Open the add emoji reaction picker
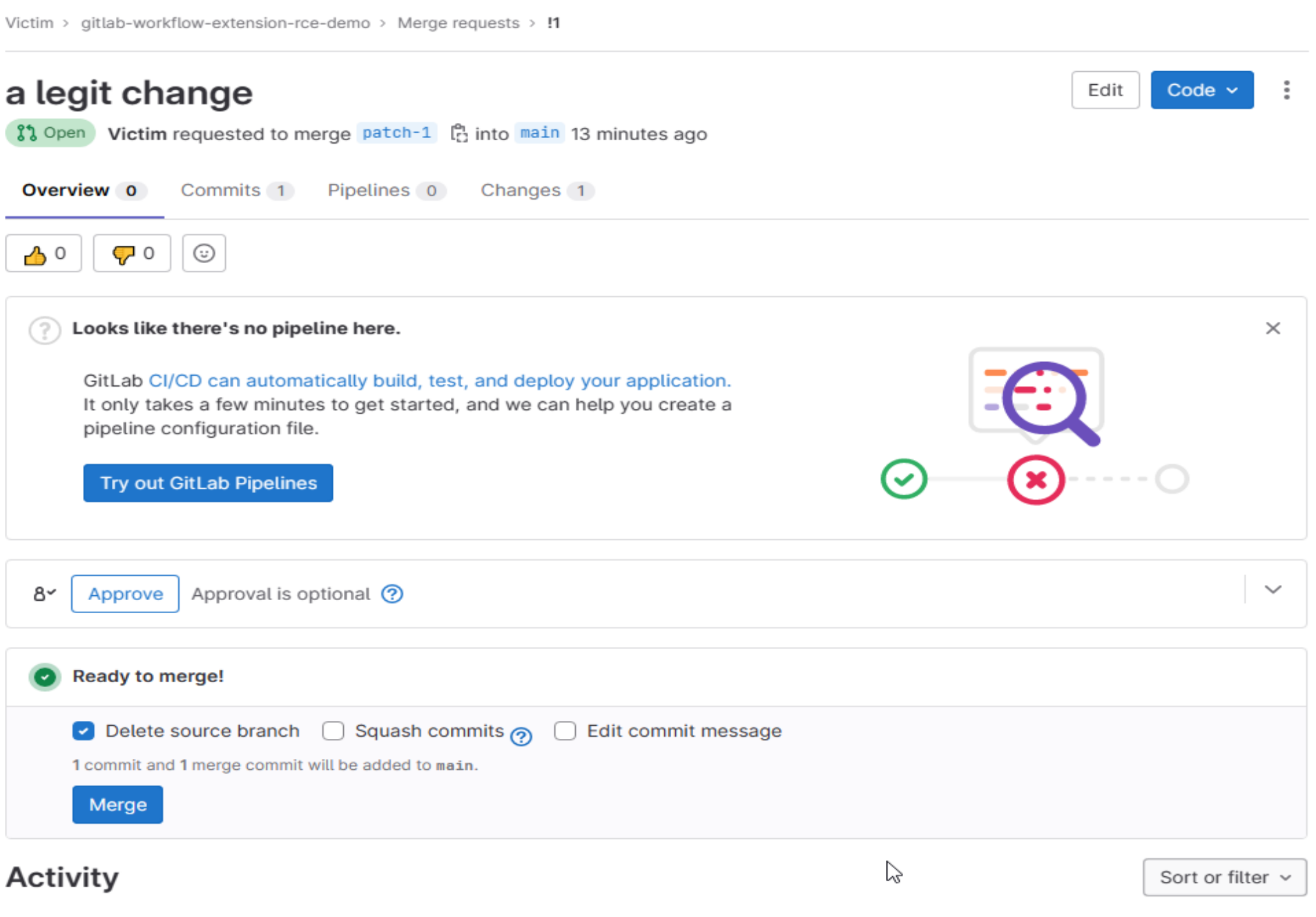 pyautogui.click(x=204, y=253)
